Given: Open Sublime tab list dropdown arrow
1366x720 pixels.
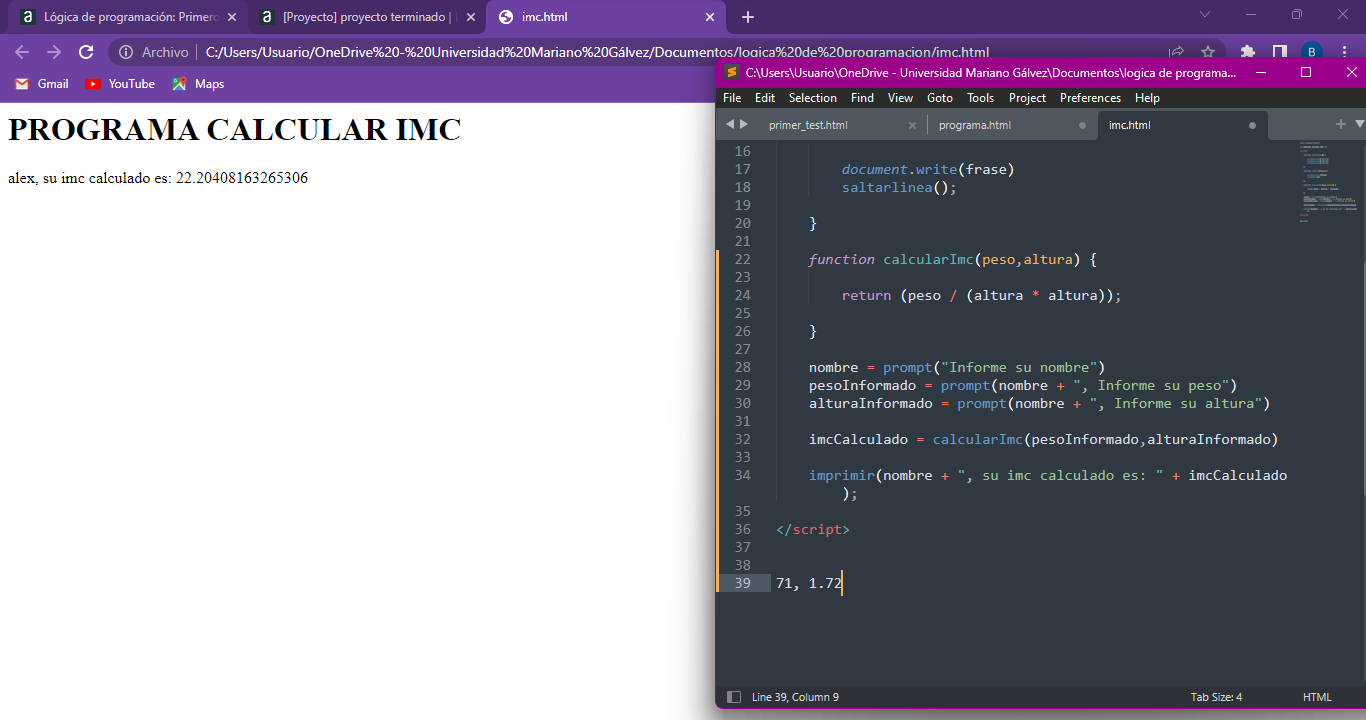Looking at the screenshot, I should coord(1359,124).
